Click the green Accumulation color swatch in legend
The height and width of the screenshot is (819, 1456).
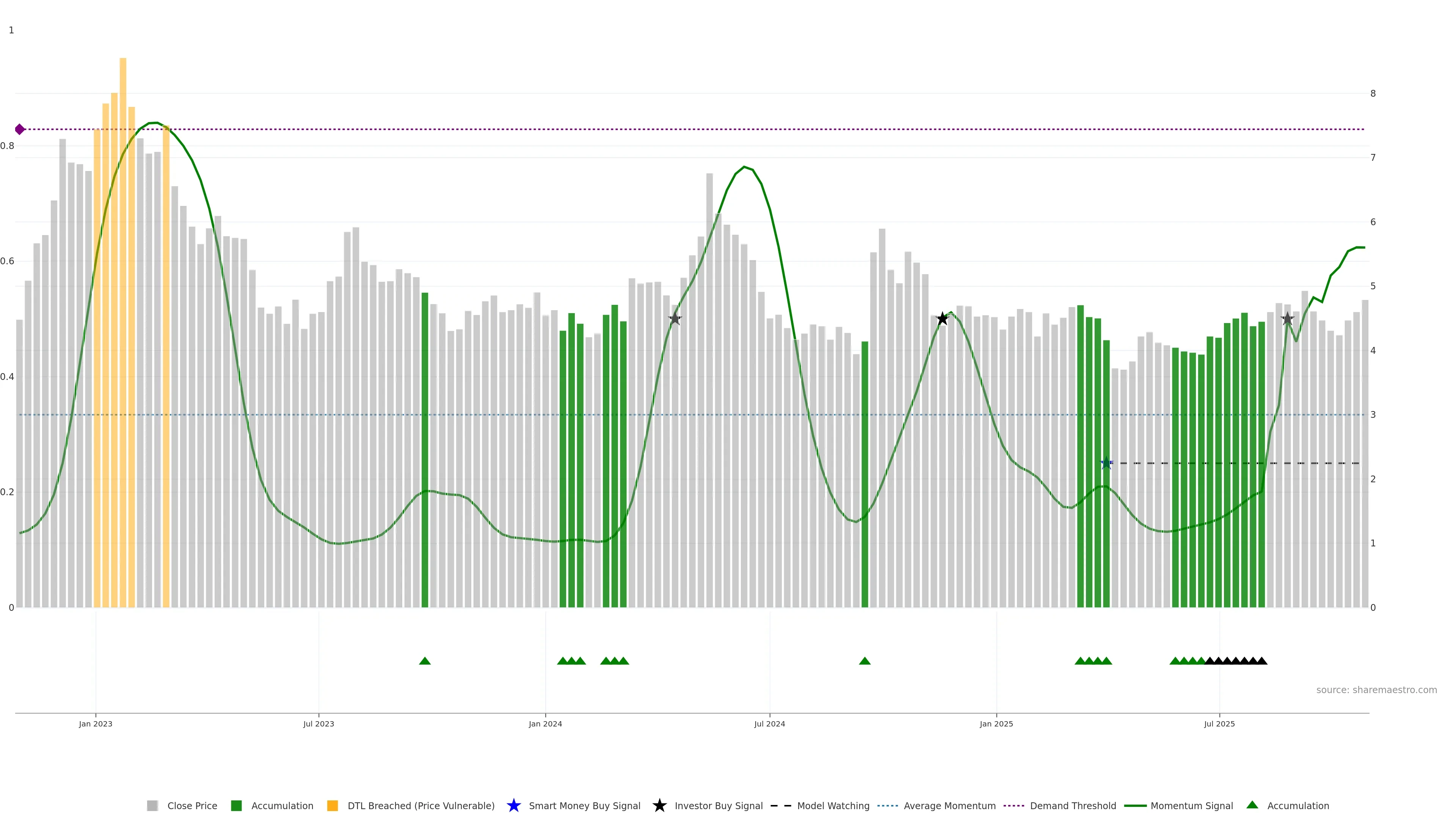(x=236, y=805)
